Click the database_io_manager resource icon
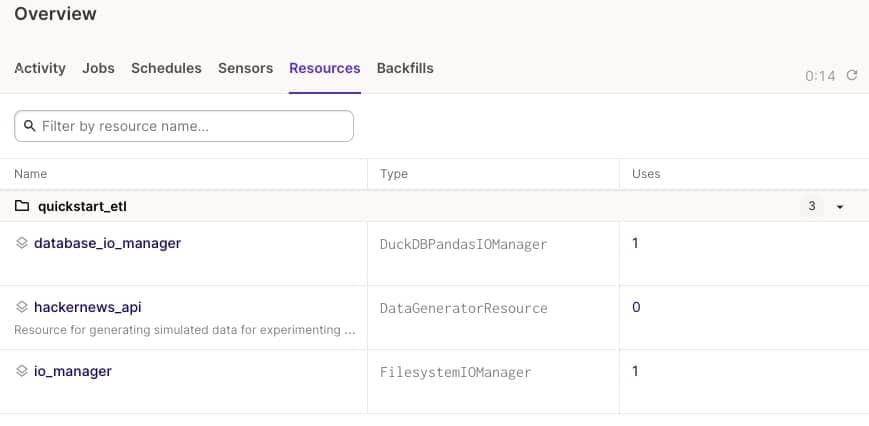Viewport: 869px width, 426px height. [22, 243]
